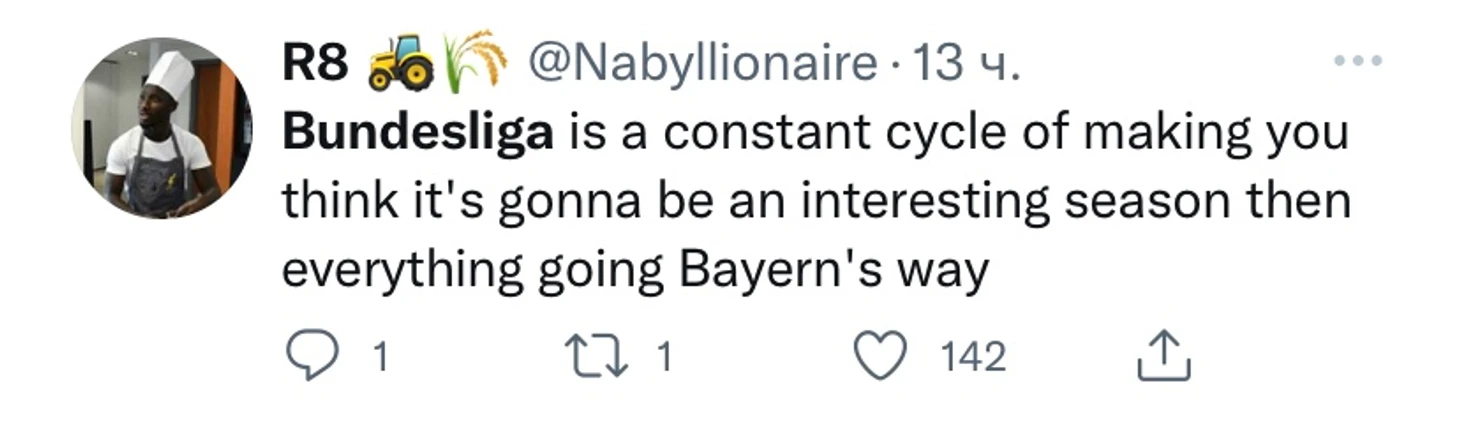Click the retweet arrows icon
1460x425 pixels.
(595, 357)
